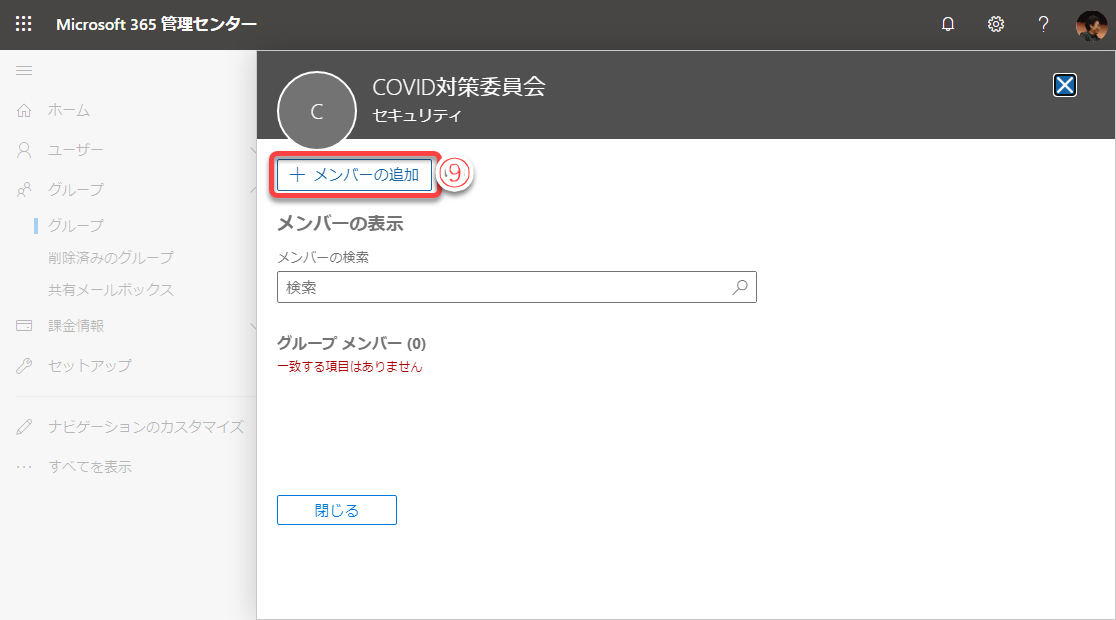Click the ホーム house icon
Viewport: 1116px width, 620px height.
pos(24,110)
